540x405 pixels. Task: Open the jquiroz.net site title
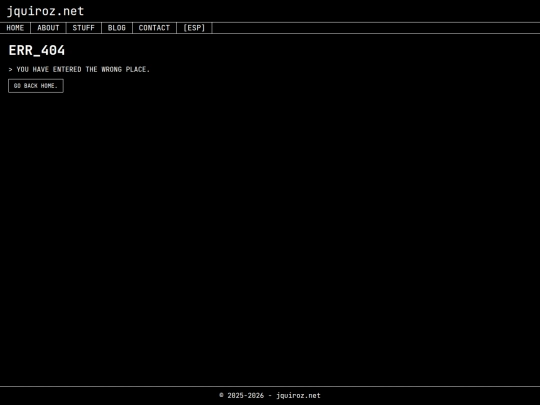click(x=45, y=11)
